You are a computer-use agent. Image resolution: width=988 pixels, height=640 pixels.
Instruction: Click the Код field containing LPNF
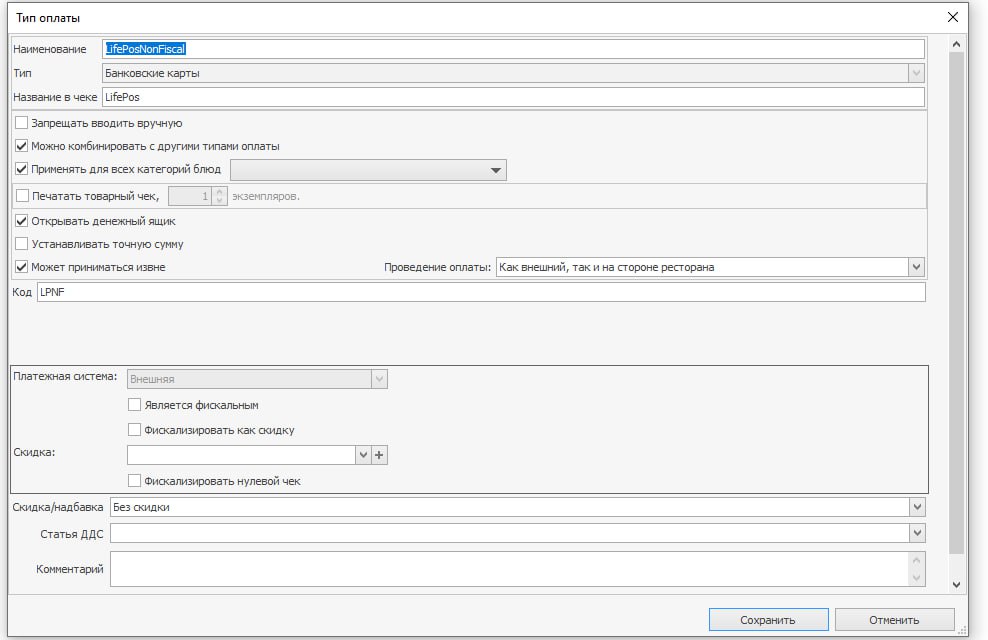pos(481,292)
